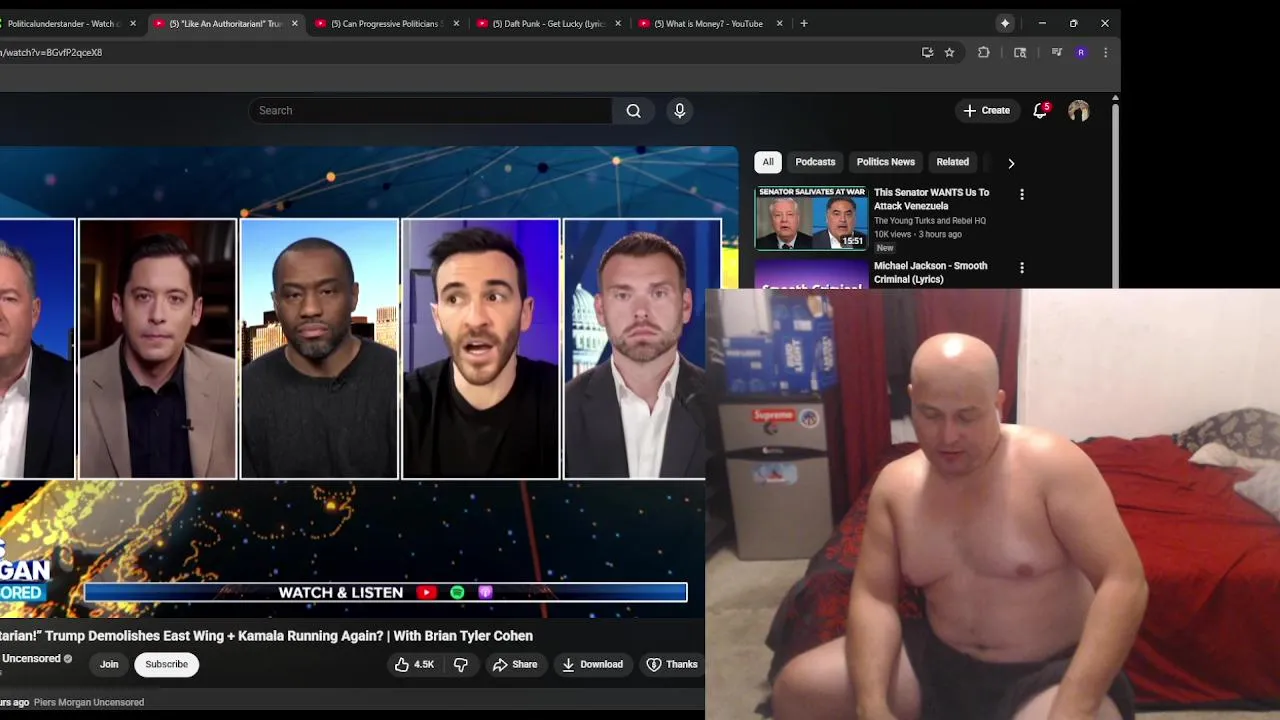Subscribe to Piers Morgan Uncensored
The image size is (1280, 720).
[x=167, y=664]
